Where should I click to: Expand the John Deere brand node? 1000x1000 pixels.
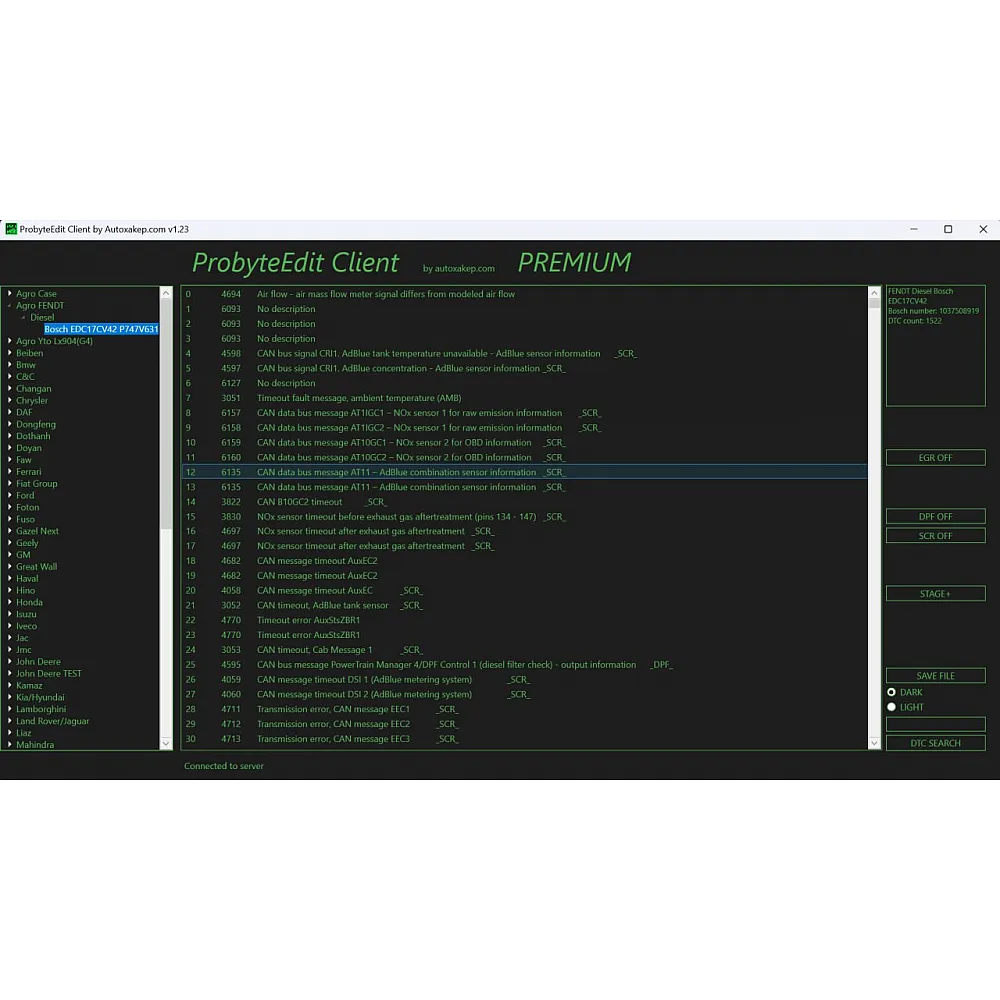10,662
